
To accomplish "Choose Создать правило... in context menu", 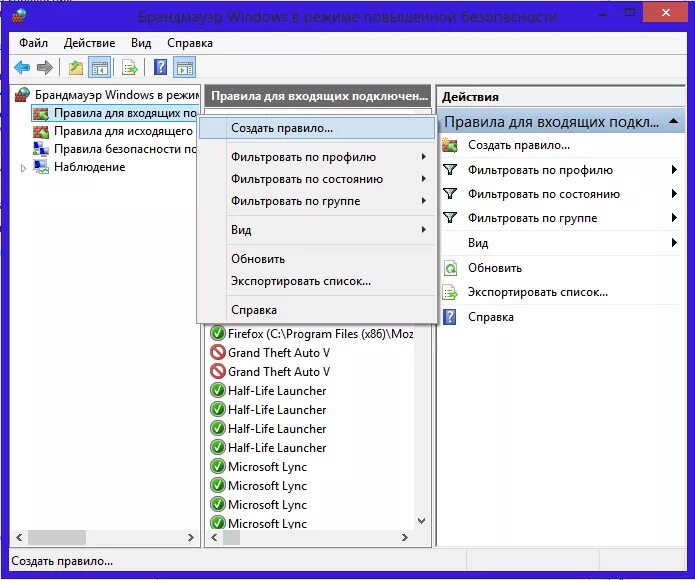I will [x=316, y=128].
